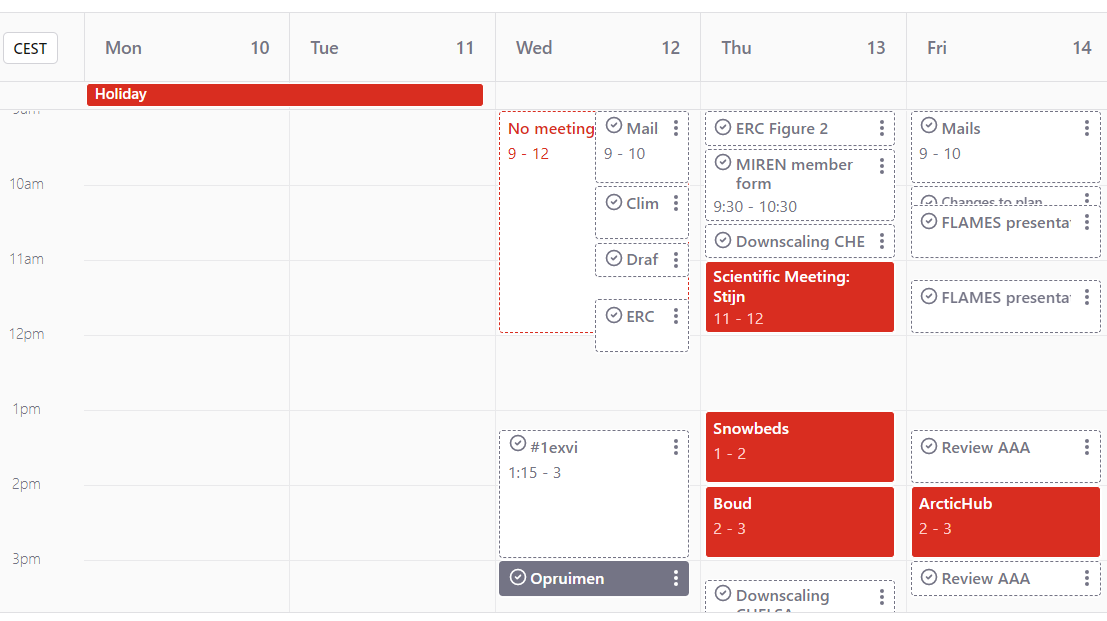Viewport: 1107px width, 621px height.
Task: Mark ERC Figure 2 task complete
Action: click(x=723, y=127)
